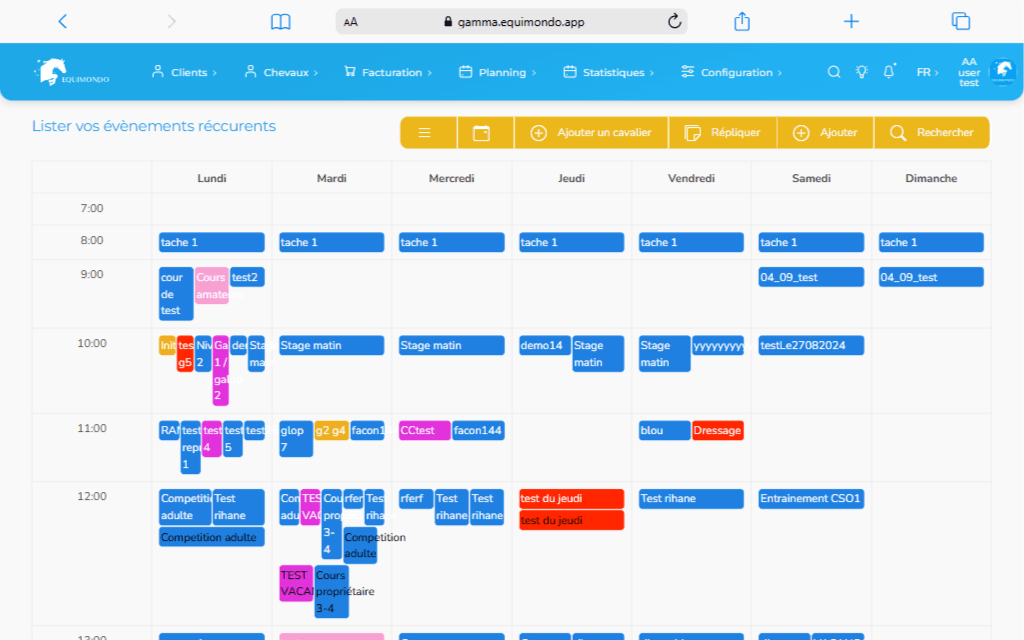
Task: Click the Rechercher button
Action: coord(931,133)
